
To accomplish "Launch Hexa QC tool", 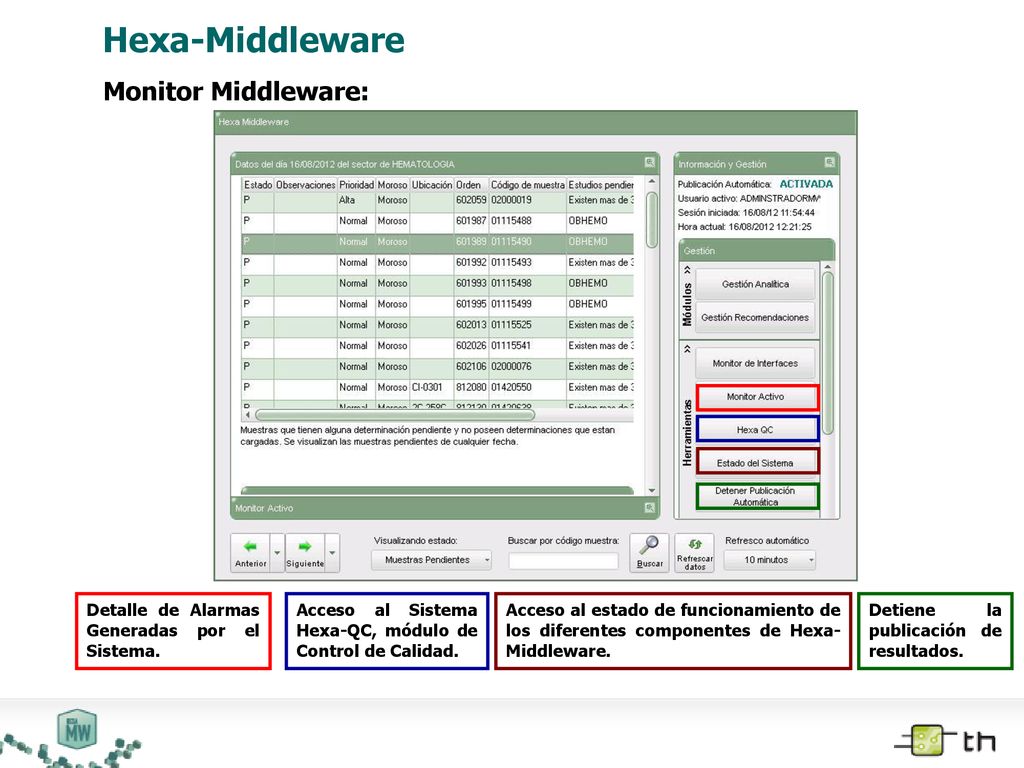I will pos(757,430).
